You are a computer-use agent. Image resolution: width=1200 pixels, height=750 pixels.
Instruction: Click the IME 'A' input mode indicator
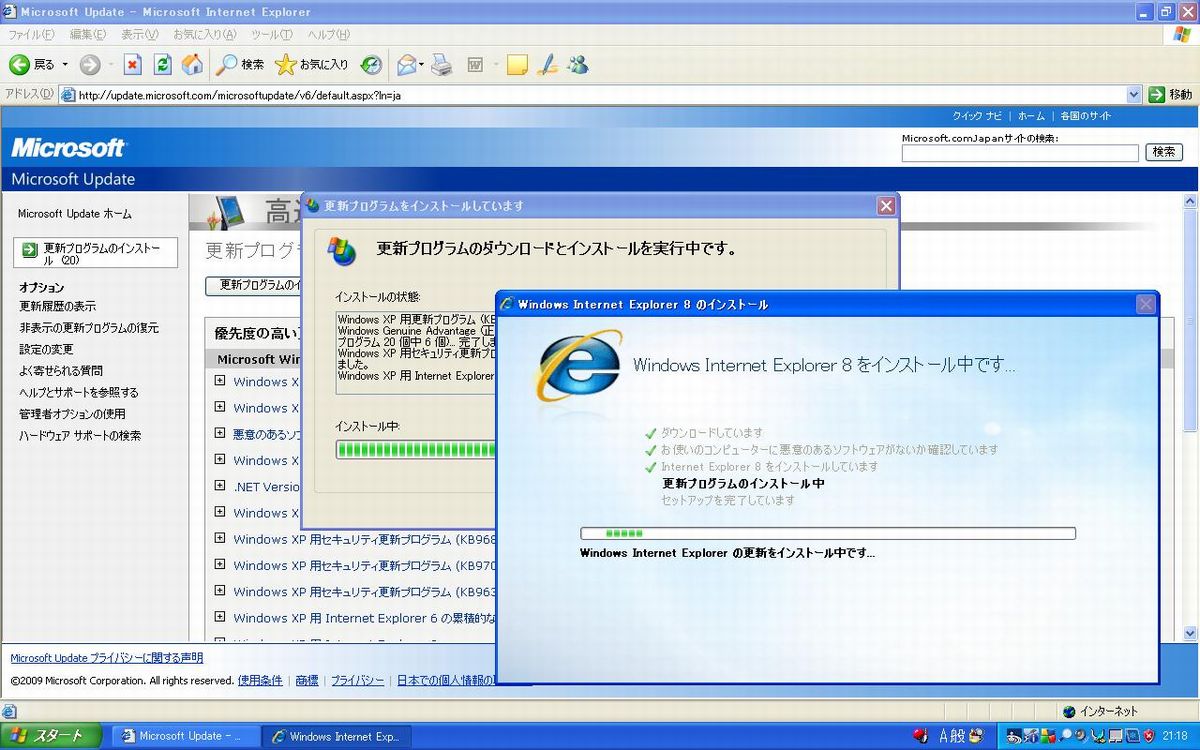(942, 736)
